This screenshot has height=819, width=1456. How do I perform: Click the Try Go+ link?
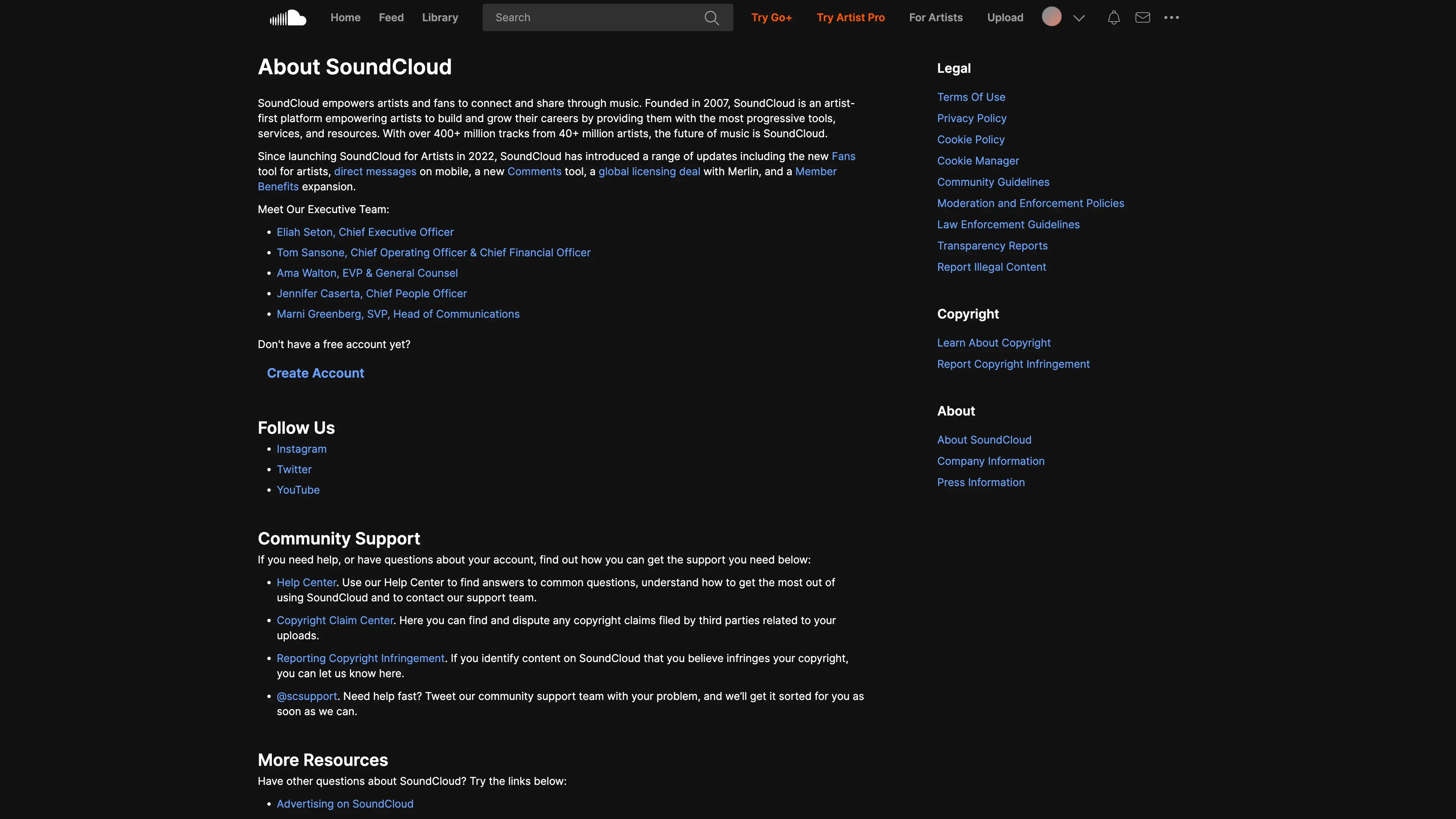(x=771, y=17)
